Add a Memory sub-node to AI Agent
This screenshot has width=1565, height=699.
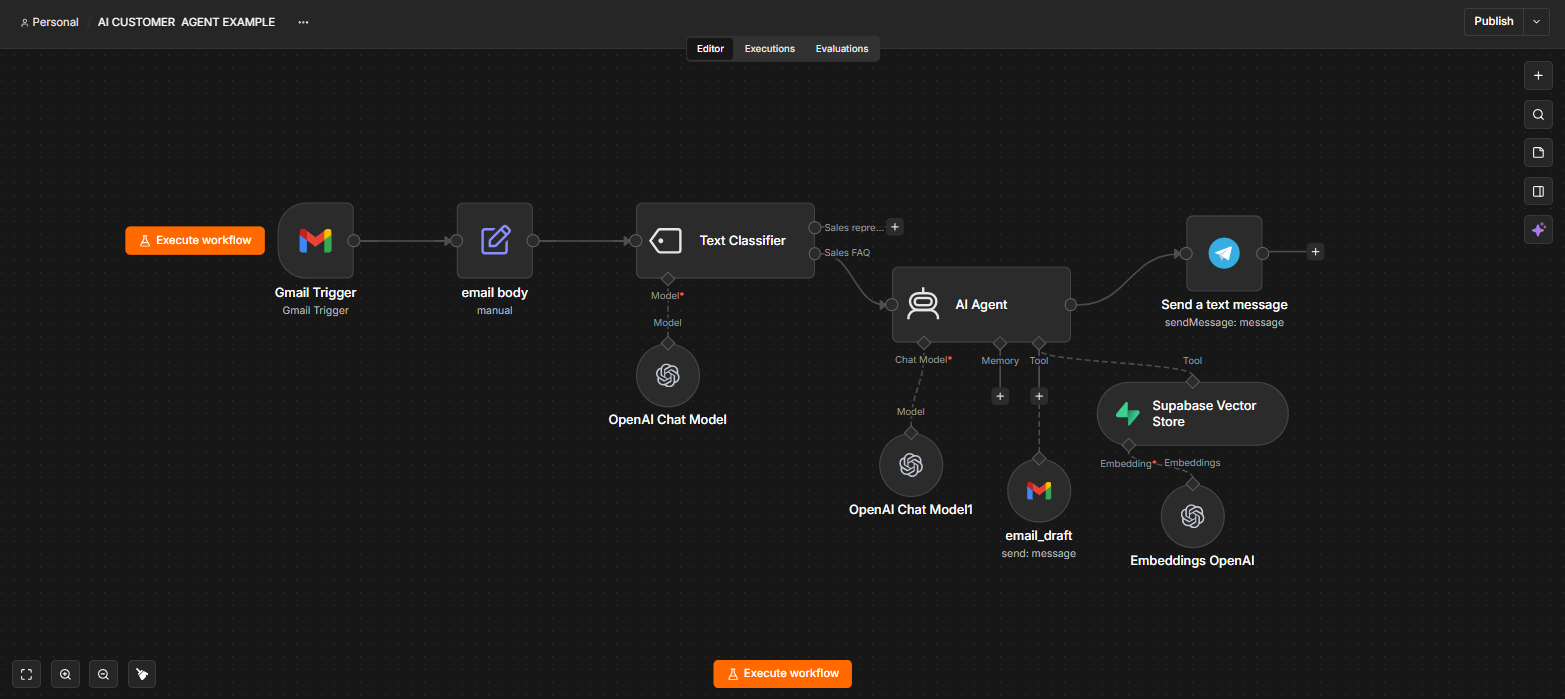tap(999, 396)
